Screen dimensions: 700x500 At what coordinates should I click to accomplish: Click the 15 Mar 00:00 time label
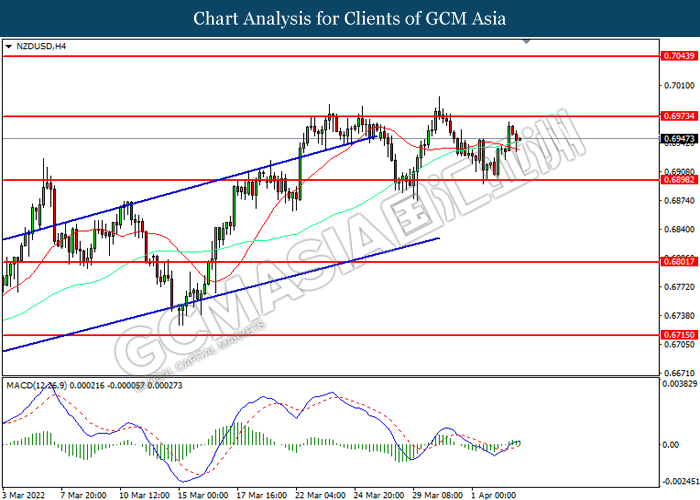point(203,495)
